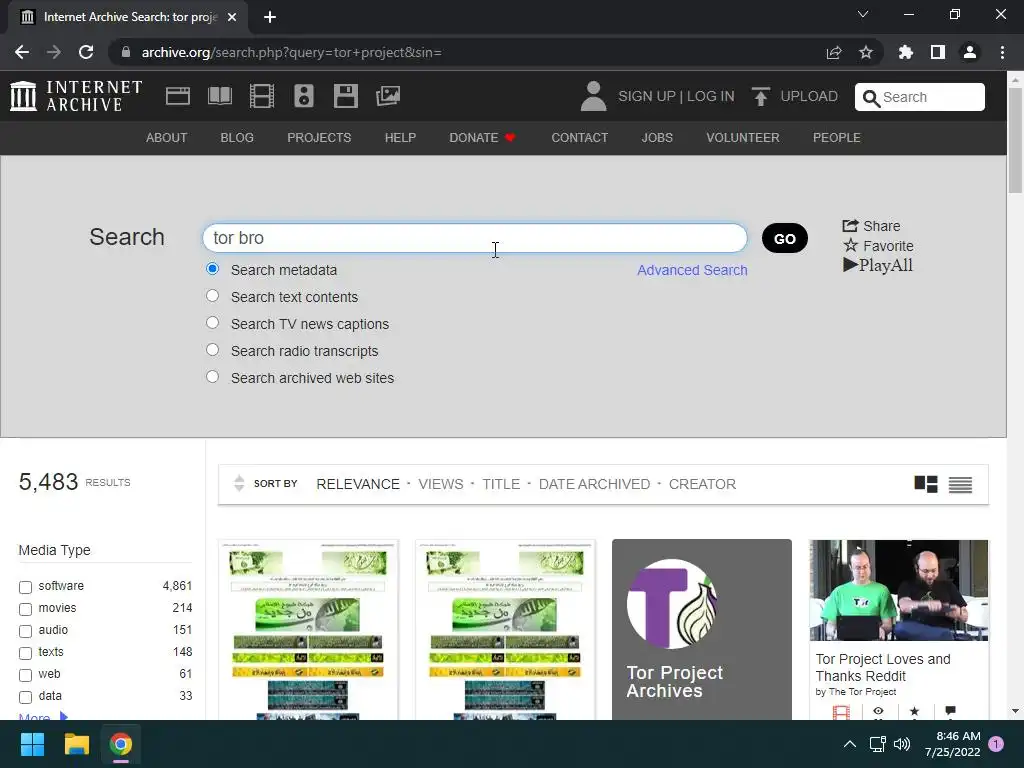This screenshot has height=768, width=1024.
Task: Check the texts media type filter
Action: pos(25,653)
